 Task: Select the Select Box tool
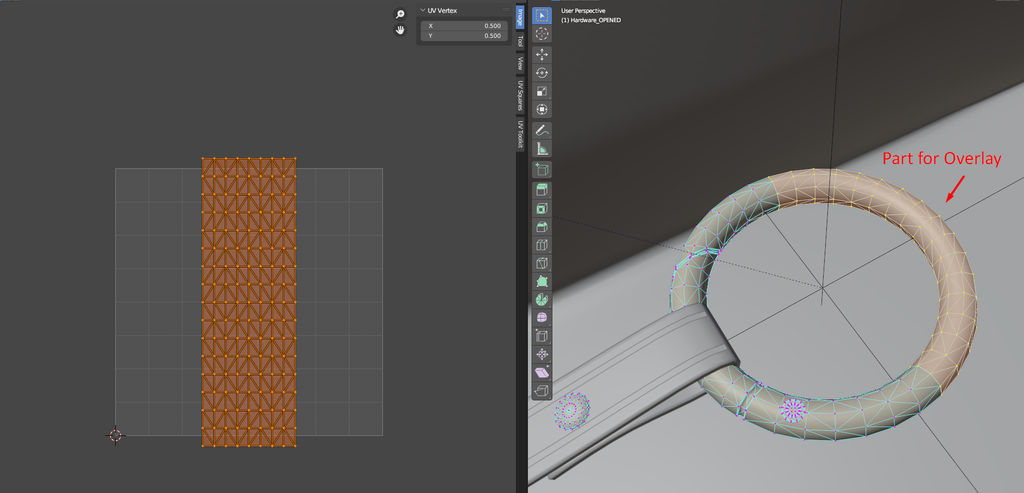542,15
